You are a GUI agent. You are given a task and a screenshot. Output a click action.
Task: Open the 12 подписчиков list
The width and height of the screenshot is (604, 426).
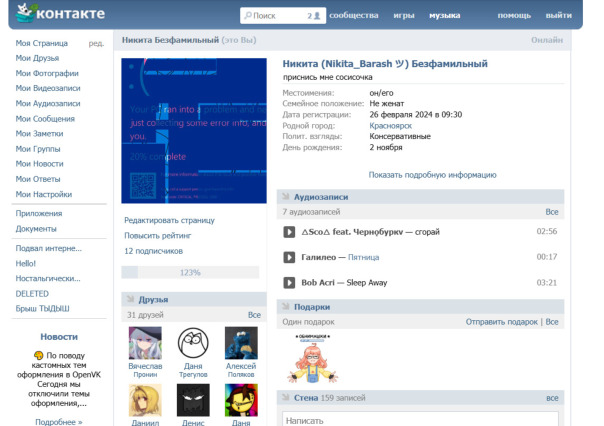click(153, 251)
